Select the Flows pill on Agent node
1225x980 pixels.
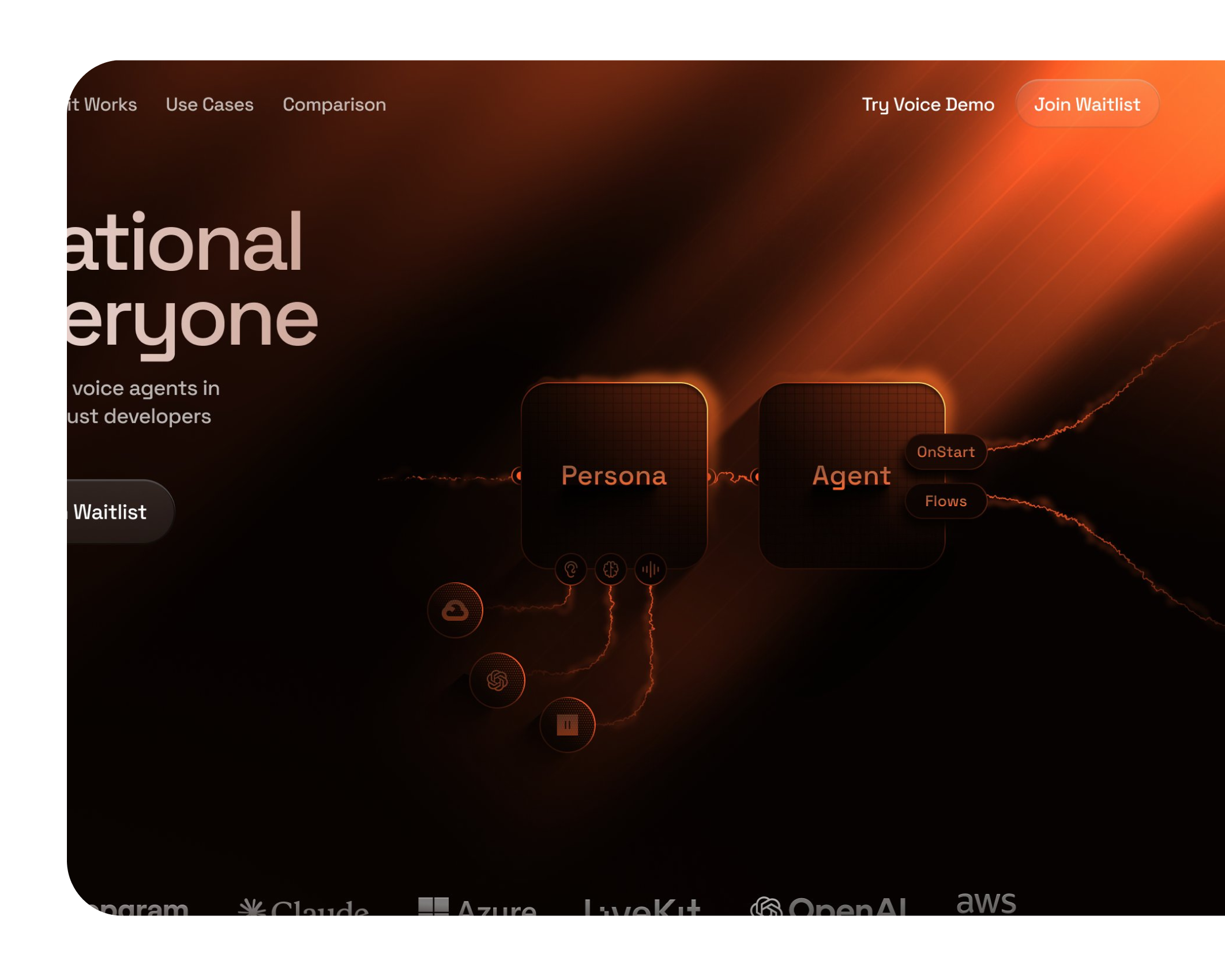[x=945, y=501]
